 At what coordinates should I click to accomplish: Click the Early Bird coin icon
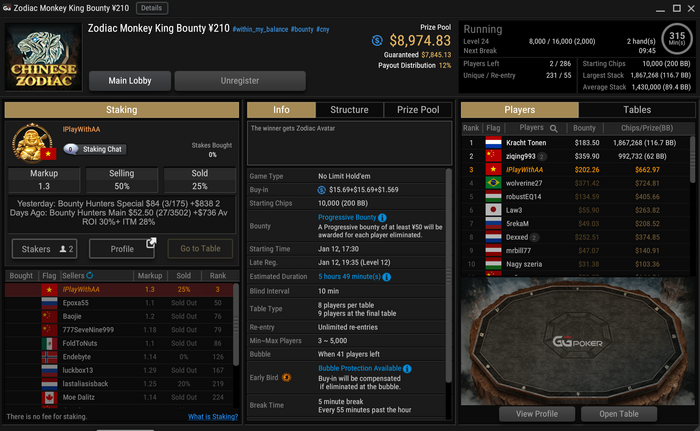(x=287, y=378)
